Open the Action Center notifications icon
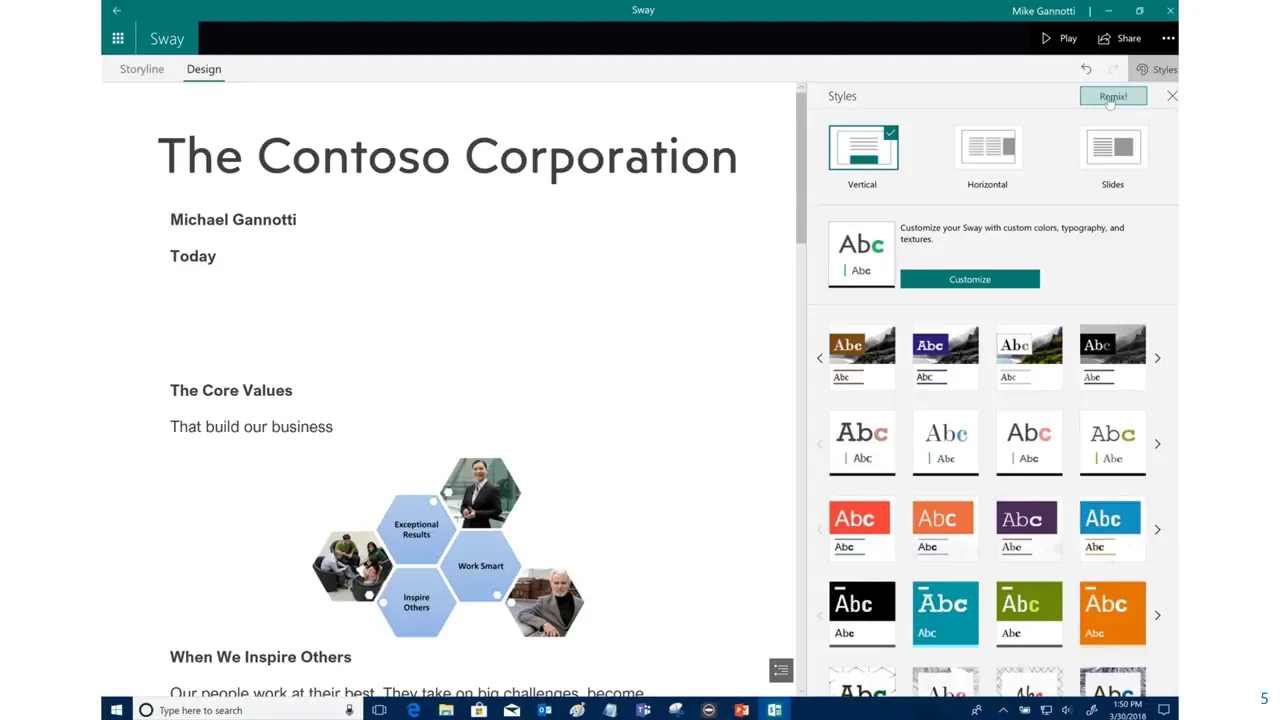Image resolution: width=1280 pixels, height=720 pixels. tap(1164, 710)
